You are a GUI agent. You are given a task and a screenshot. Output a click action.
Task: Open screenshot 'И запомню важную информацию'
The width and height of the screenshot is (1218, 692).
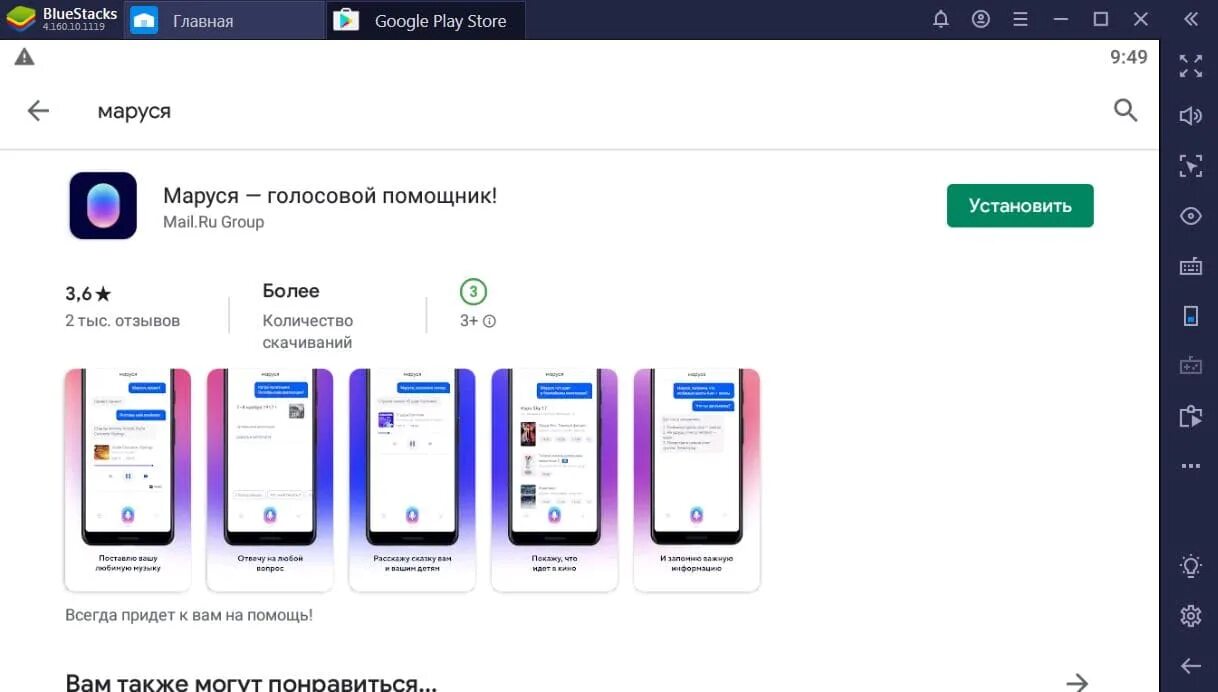(x=697, y=480)
